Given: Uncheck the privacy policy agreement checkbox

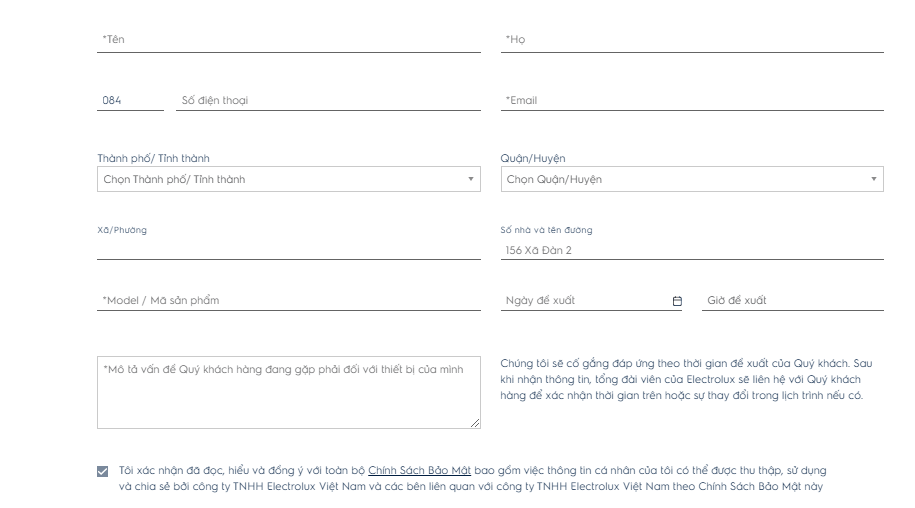Looking at the screenshot, I should (x=103, y=471).
